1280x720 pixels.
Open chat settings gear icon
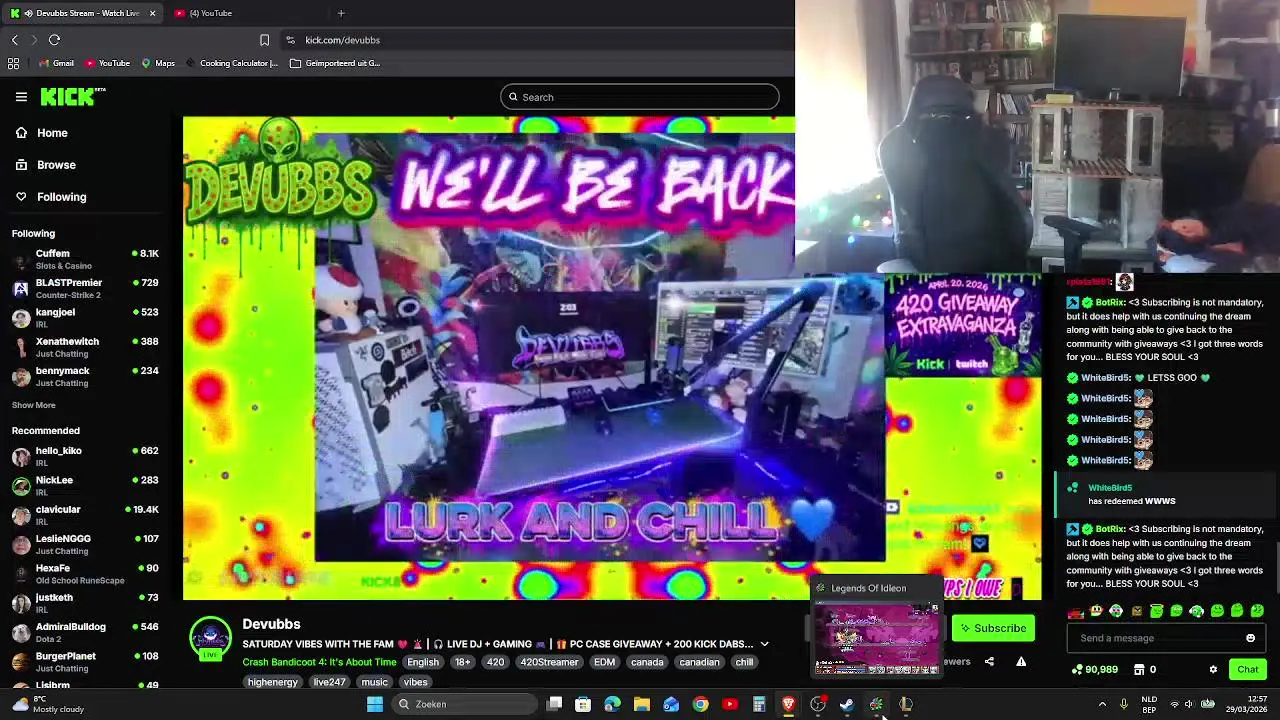pyautogui.click(x=1213, y=670)
